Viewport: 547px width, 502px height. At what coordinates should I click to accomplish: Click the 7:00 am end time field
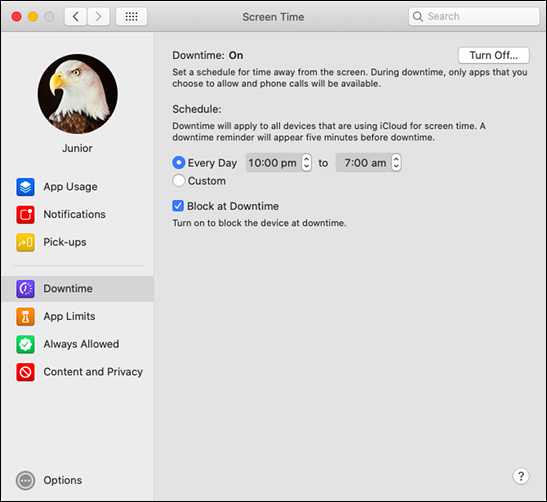(x=364, y=163)
